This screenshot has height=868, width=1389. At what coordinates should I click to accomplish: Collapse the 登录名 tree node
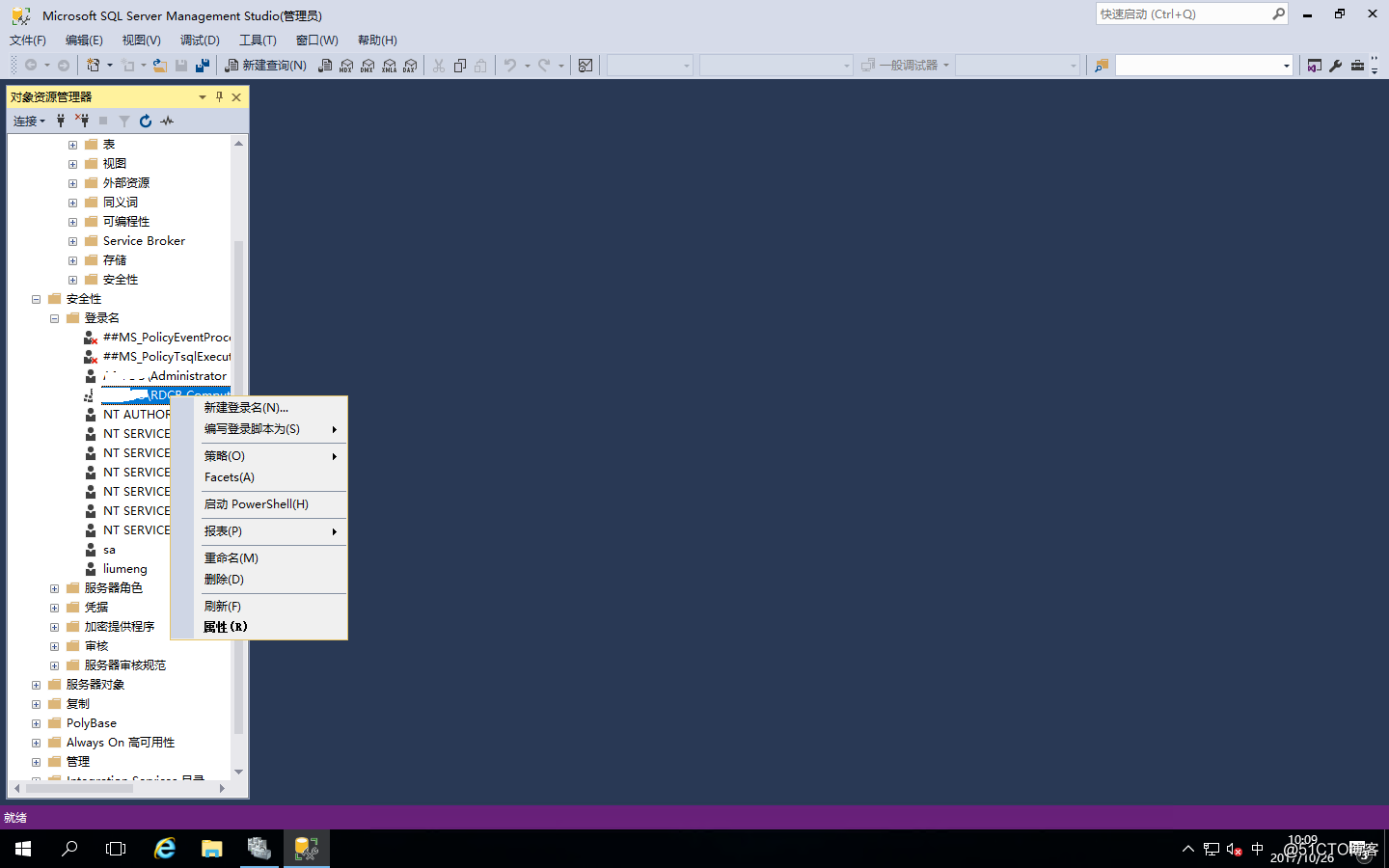(54, 318)
